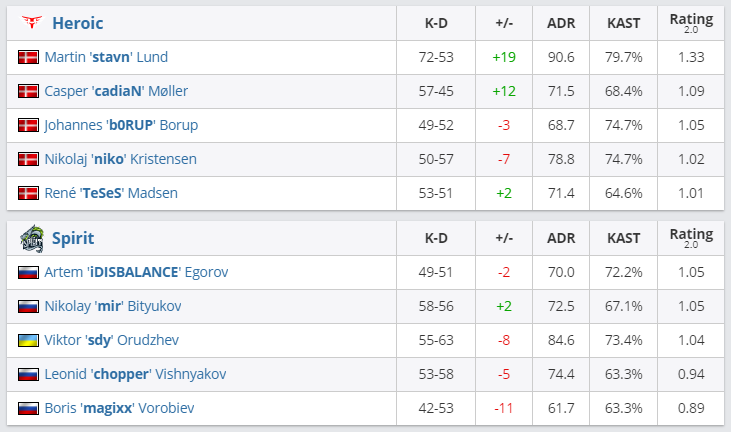Click the Danish flag beside cadiaN
This screenshot has width=731, height=432.
tap(28, 92)
